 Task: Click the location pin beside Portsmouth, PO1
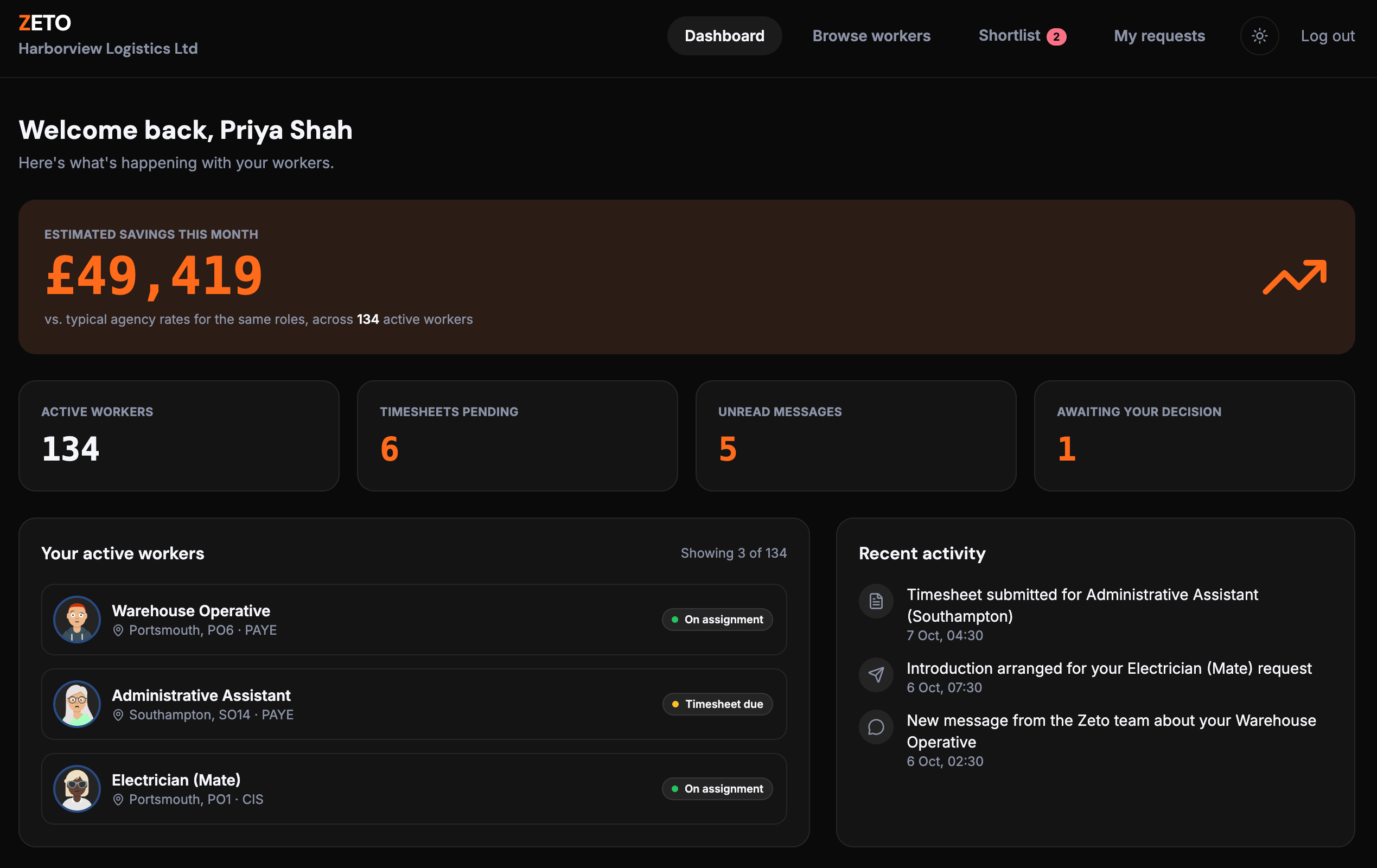click(118, 800)
